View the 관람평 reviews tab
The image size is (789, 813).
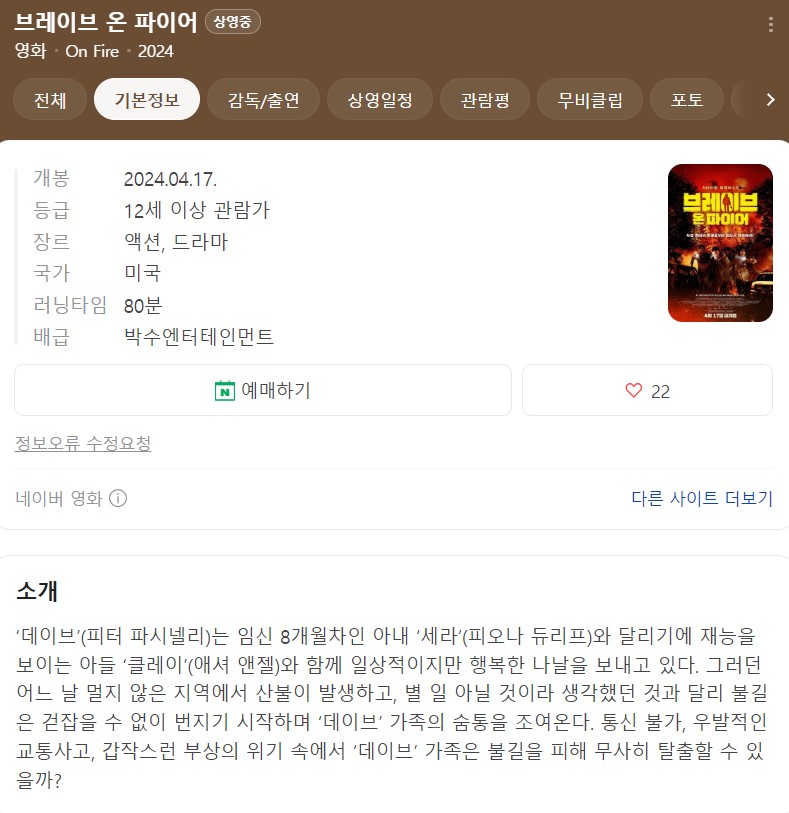tap(485, 100)
